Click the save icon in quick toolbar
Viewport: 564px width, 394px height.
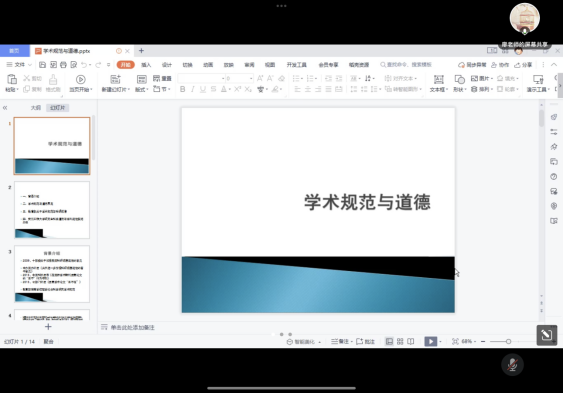[42, 65]
